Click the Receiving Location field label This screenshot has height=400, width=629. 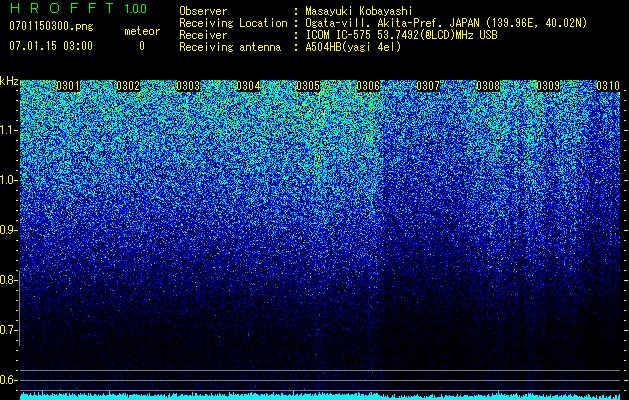[233, 23]
